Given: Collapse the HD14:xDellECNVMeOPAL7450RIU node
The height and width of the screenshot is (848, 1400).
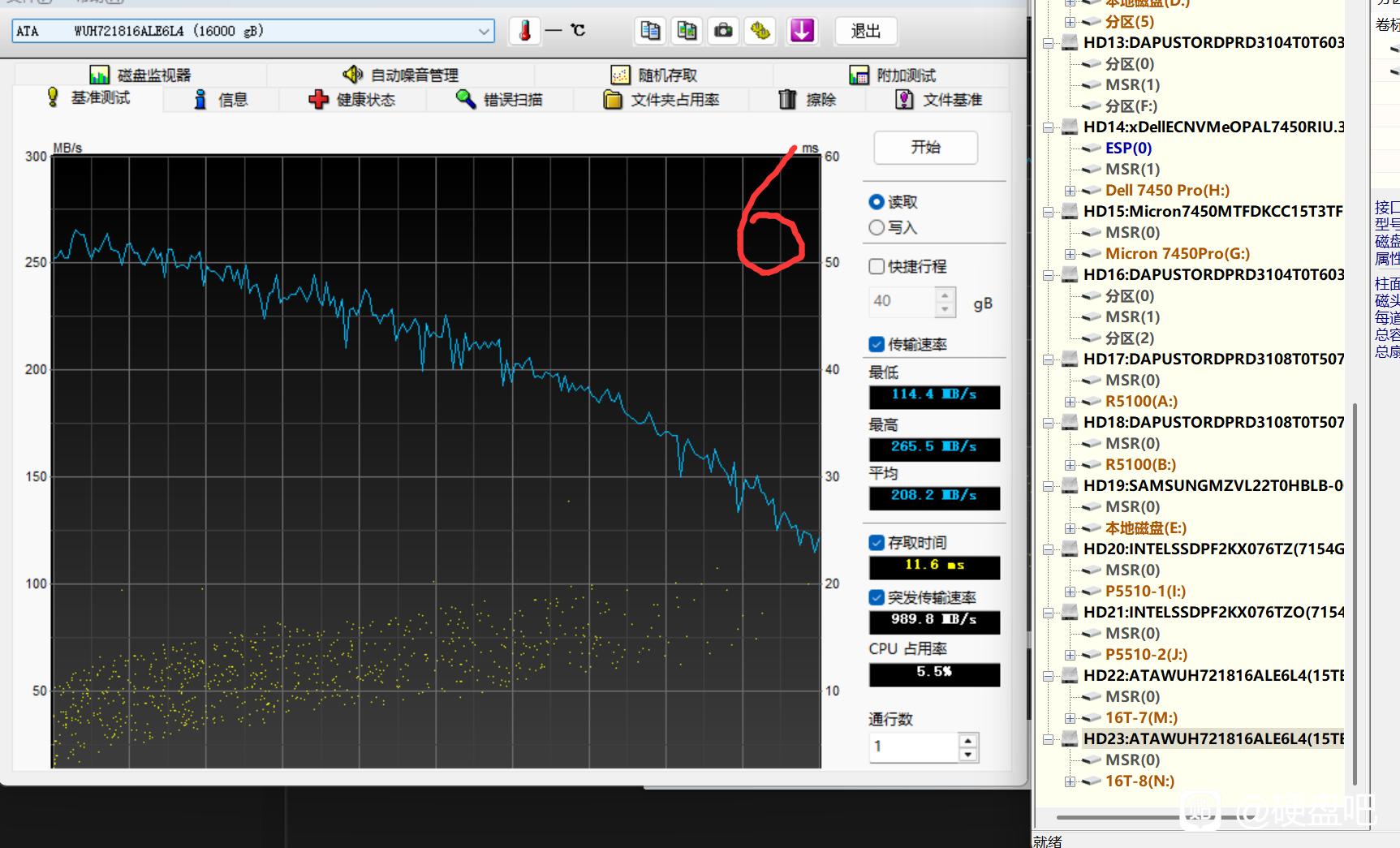Looking at the screenshot, I should pyautogui.click(x=1049, y=127).
